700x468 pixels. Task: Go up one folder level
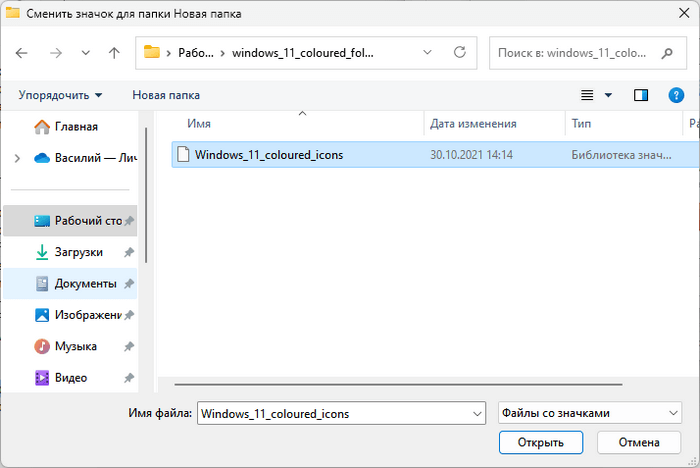(x=114, y=53)
